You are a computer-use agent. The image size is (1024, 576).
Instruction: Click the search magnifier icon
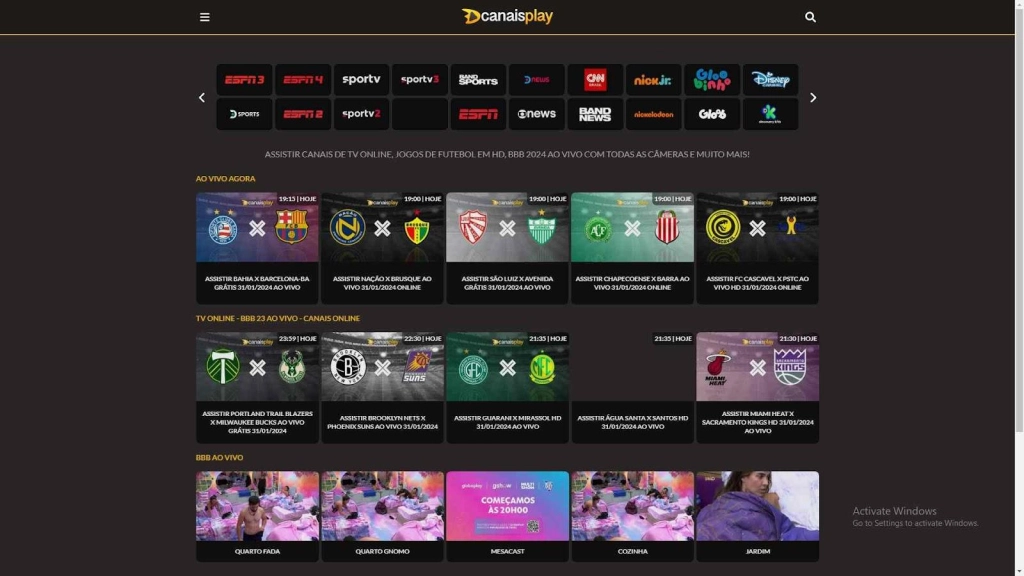[x=810, y=17]
